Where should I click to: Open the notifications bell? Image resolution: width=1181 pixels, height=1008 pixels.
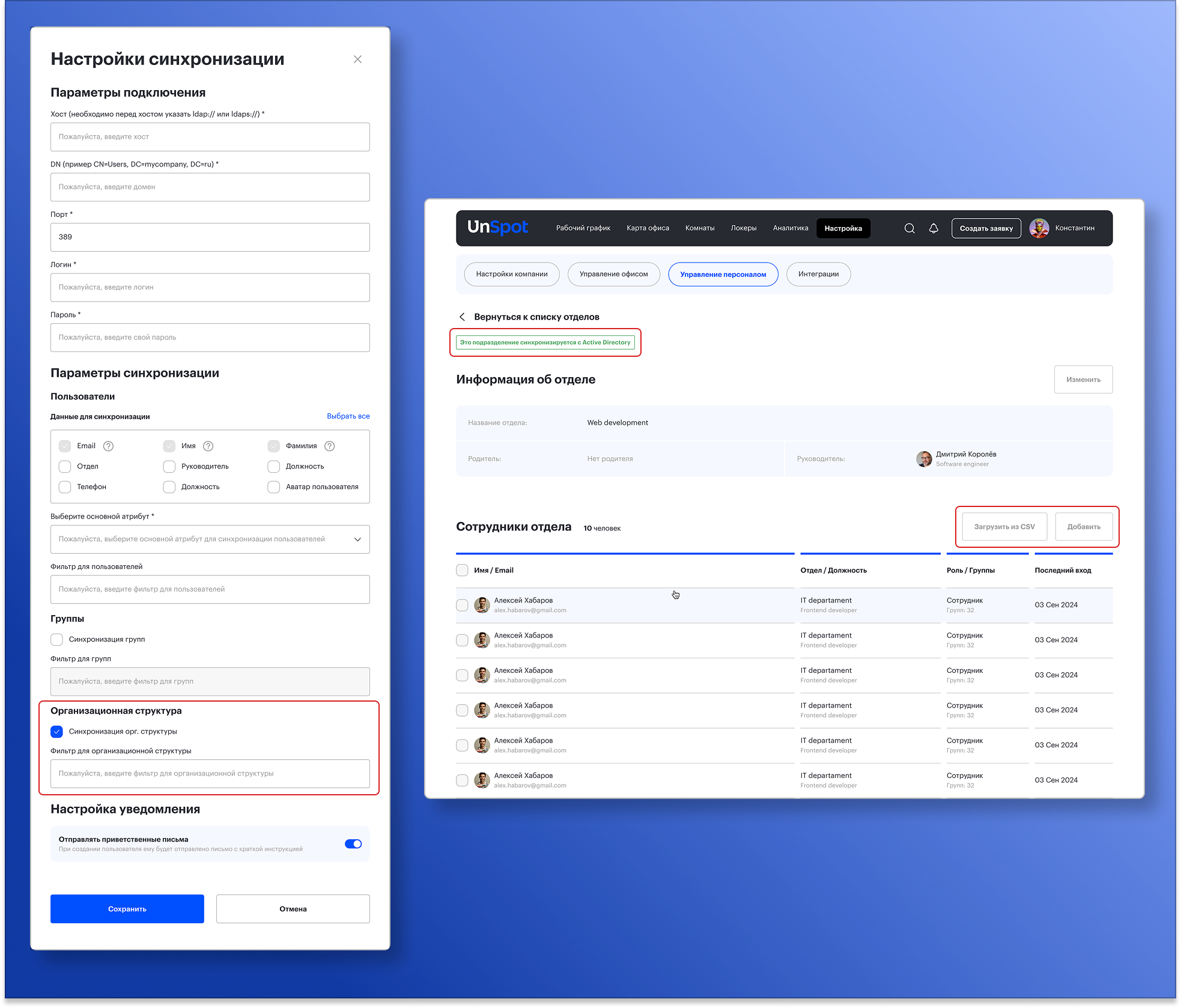934,228
